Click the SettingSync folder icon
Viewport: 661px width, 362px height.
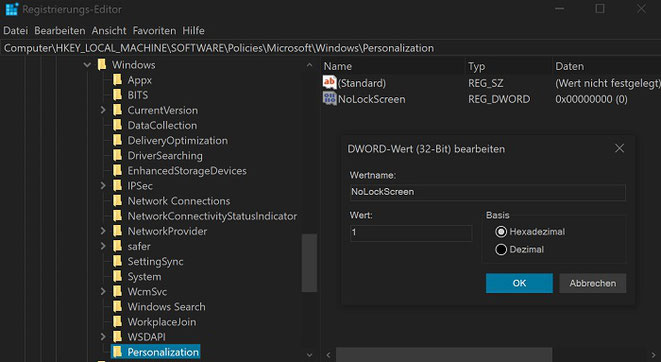(x=118, y=261)
